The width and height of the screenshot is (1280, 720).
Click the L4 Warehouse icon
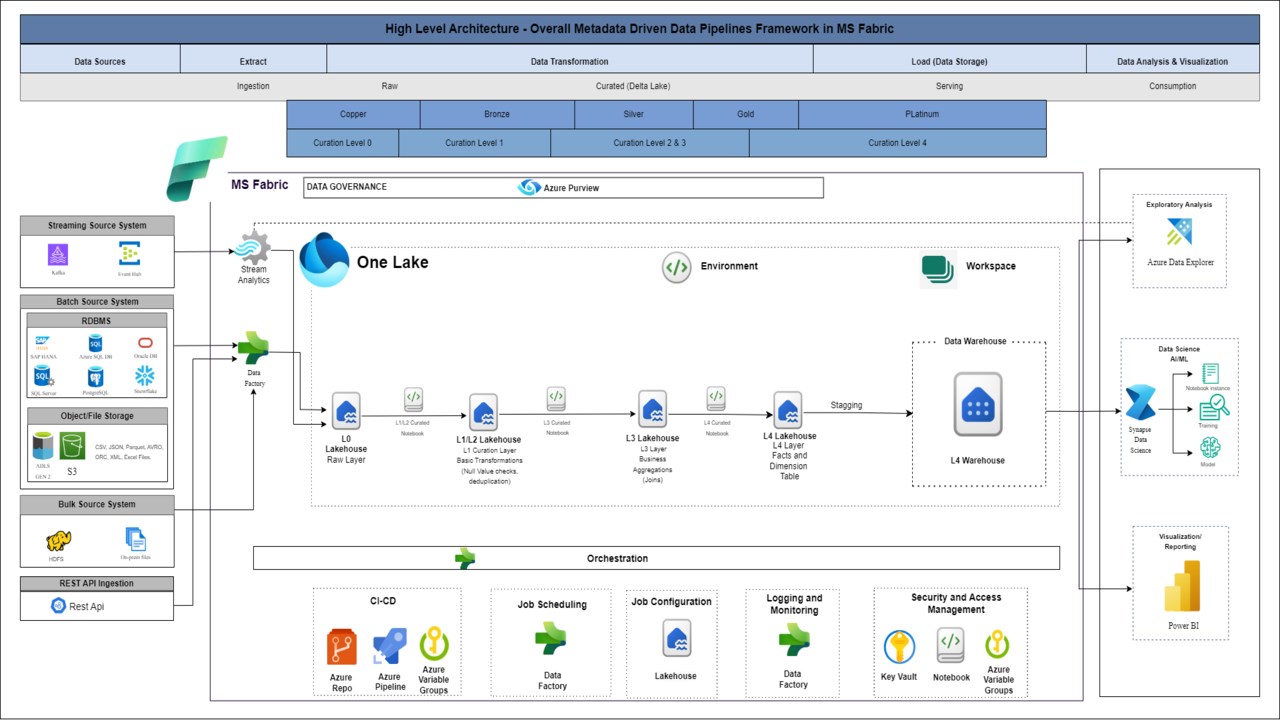point(978,404)
